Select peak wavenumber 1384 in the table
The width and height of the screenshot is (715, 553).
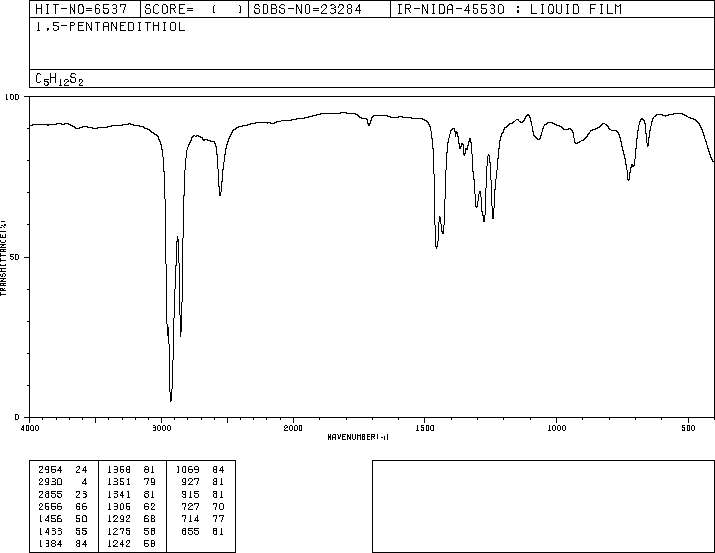tap(50, 544)
